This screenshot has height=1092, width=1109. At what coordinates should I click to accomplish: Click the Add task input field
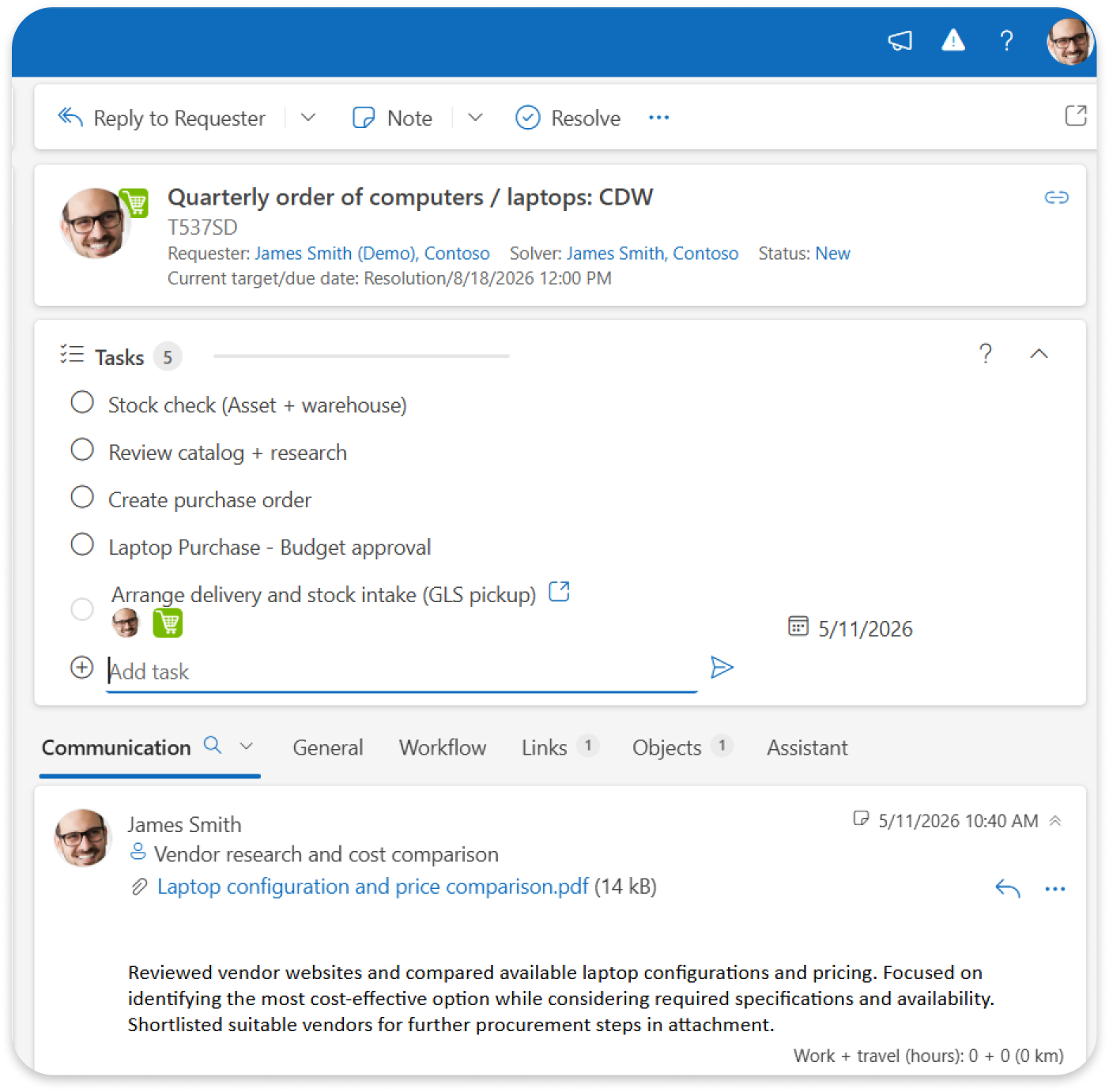coord(402,672)
